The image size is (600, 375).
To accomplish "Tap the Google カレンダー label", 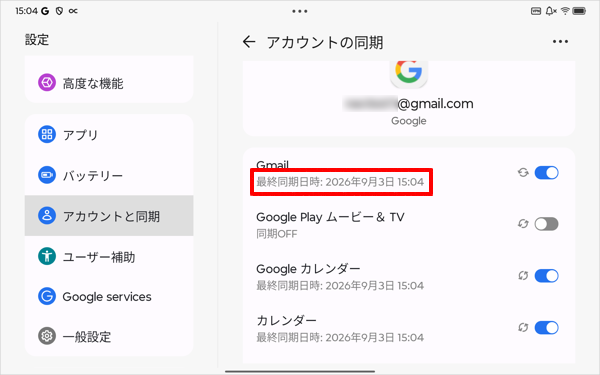I will click(308, 269).
